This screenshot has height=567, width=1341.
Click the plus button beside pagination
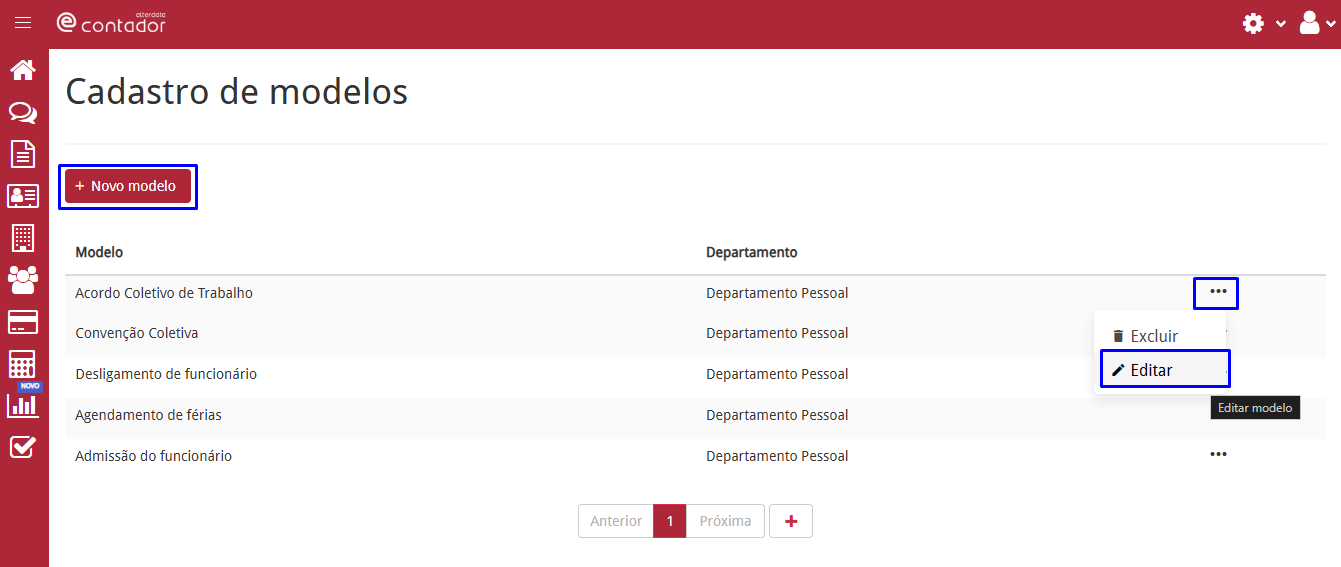(791, 521)
